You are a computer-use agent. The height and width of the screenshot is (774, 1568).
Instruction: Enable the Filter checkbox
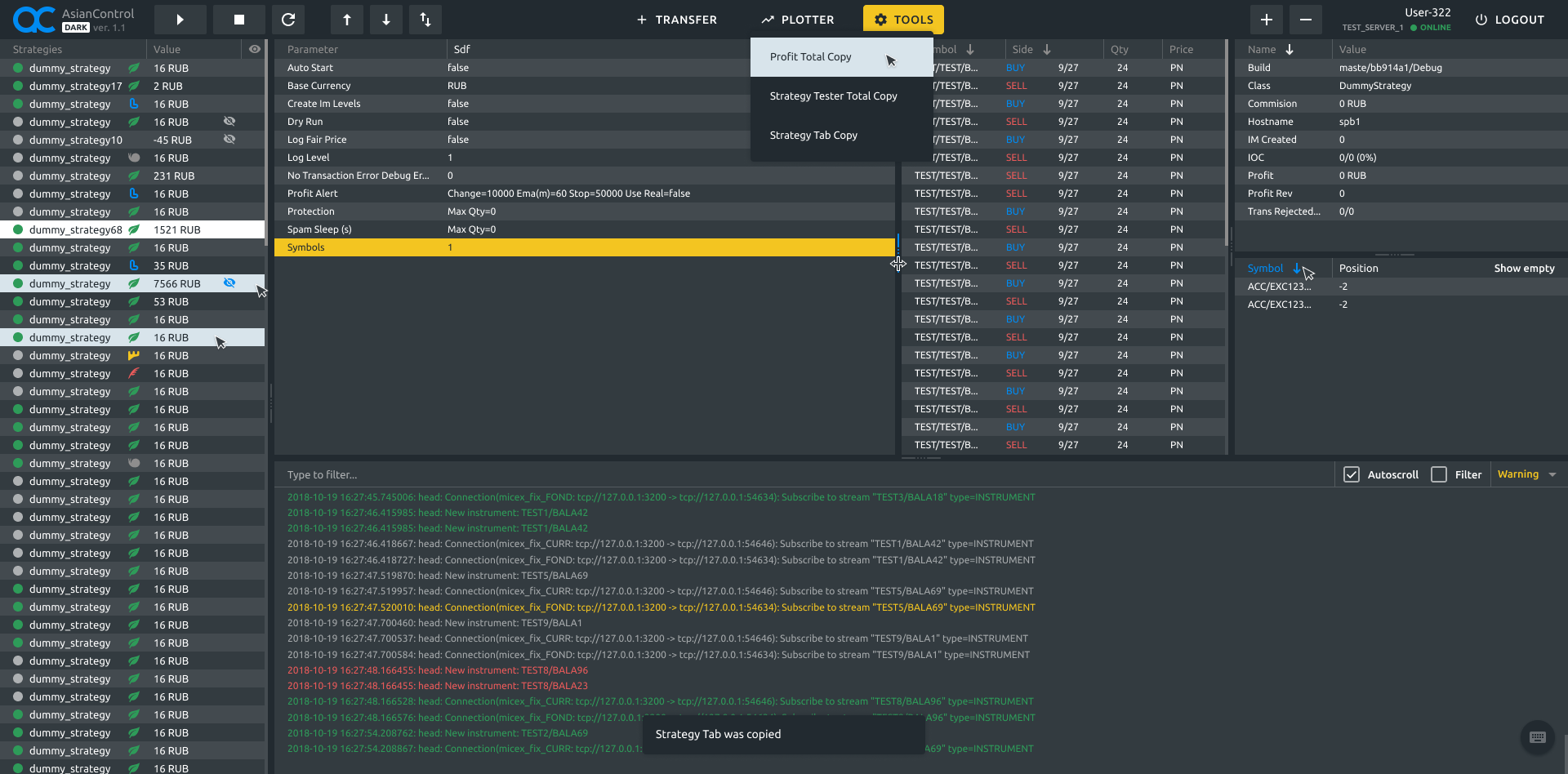pyautogui.click(x=1439, y=474)
